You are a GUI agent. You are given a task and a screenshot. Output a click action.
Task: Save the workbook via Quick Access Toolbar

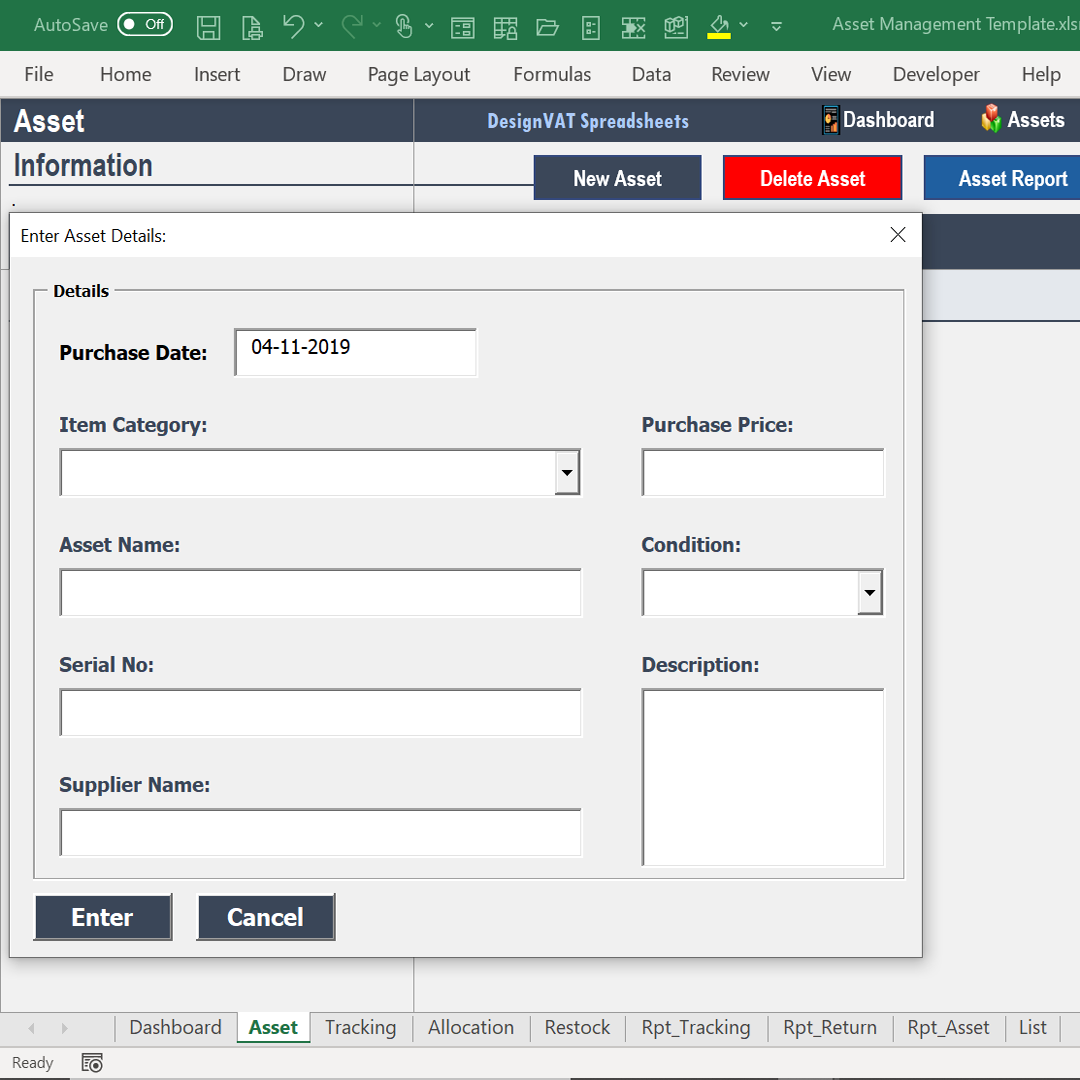[x=209, y=27]
